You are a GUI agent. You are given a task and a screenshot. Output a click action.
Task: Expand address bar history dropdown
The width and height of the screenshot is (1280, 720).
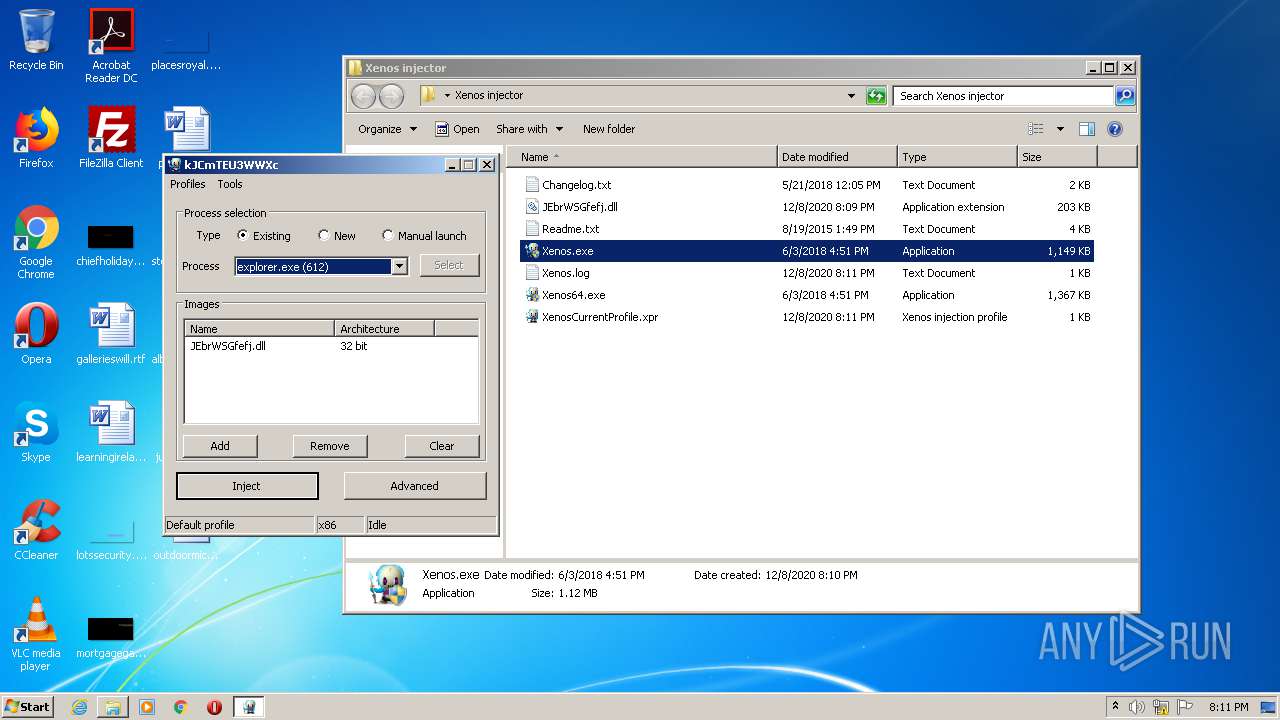click(x=851, y=96)
